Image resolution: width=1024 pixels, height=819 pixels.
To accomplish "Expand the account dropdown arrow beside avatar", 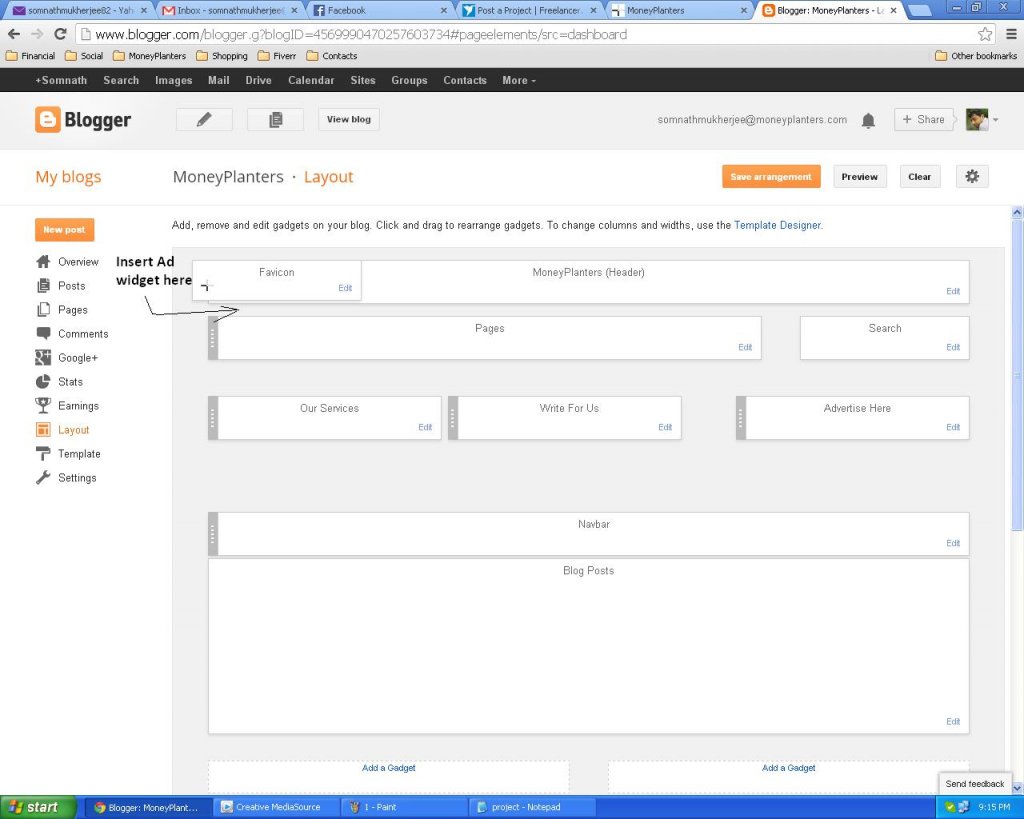I will [x=995, y=120].
